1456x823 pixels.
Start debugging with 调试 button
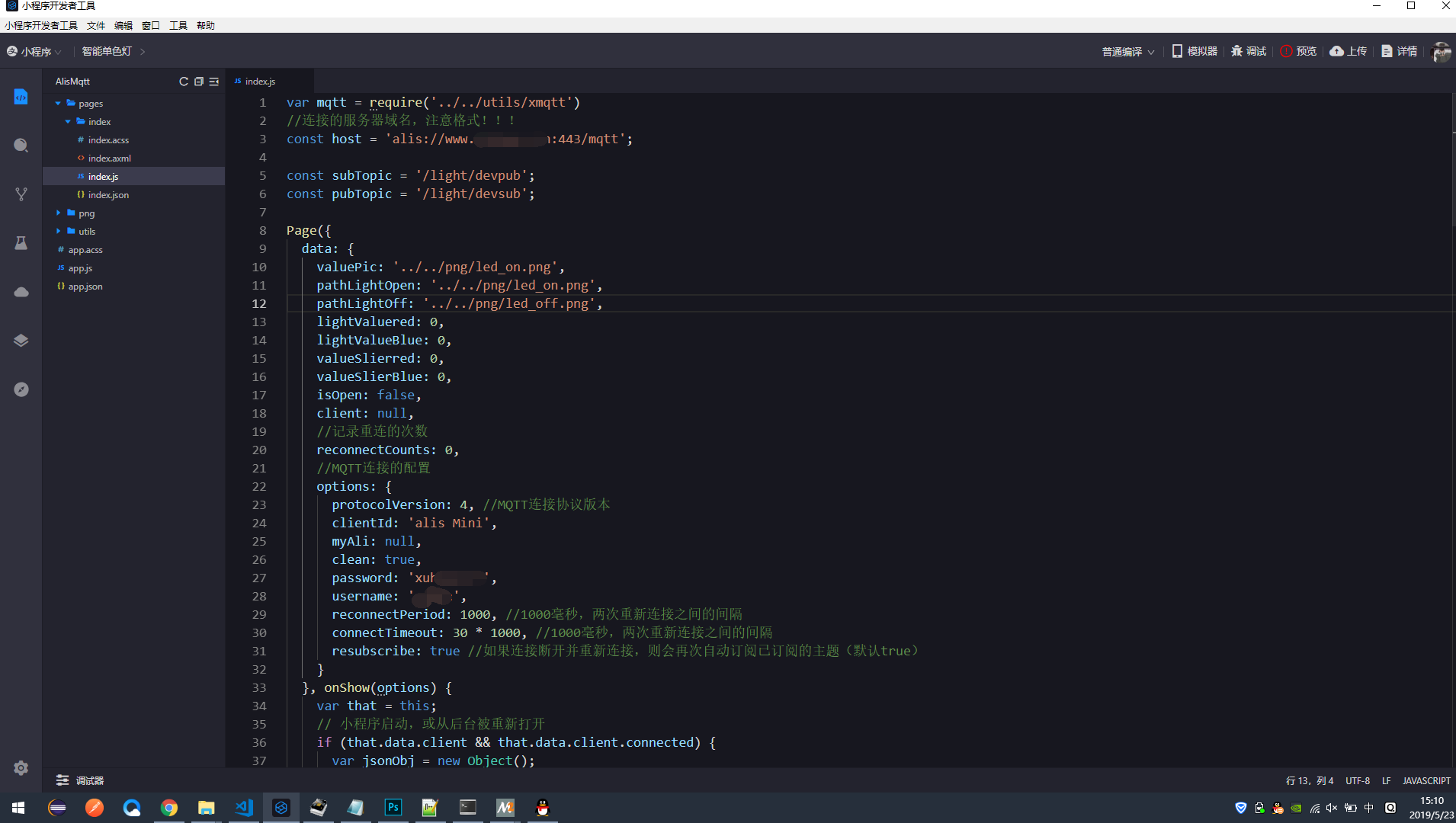point(1249,51)
